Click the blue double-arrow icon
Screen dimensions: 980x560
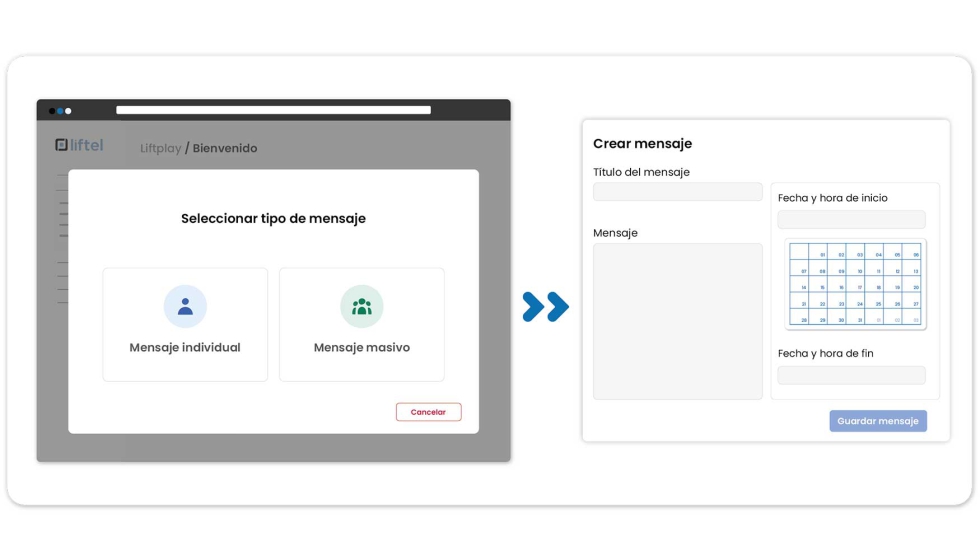(x=545, y=307)
